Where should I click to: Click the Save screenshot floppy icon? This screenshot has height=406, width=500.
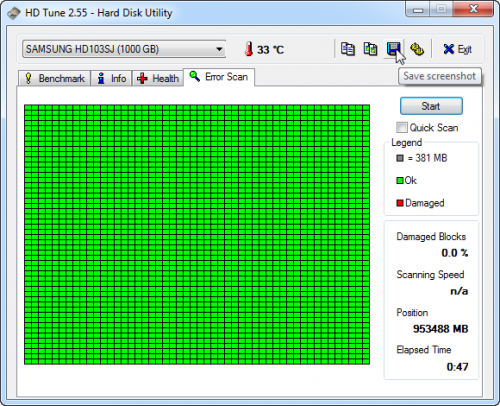tap(393, 49)
